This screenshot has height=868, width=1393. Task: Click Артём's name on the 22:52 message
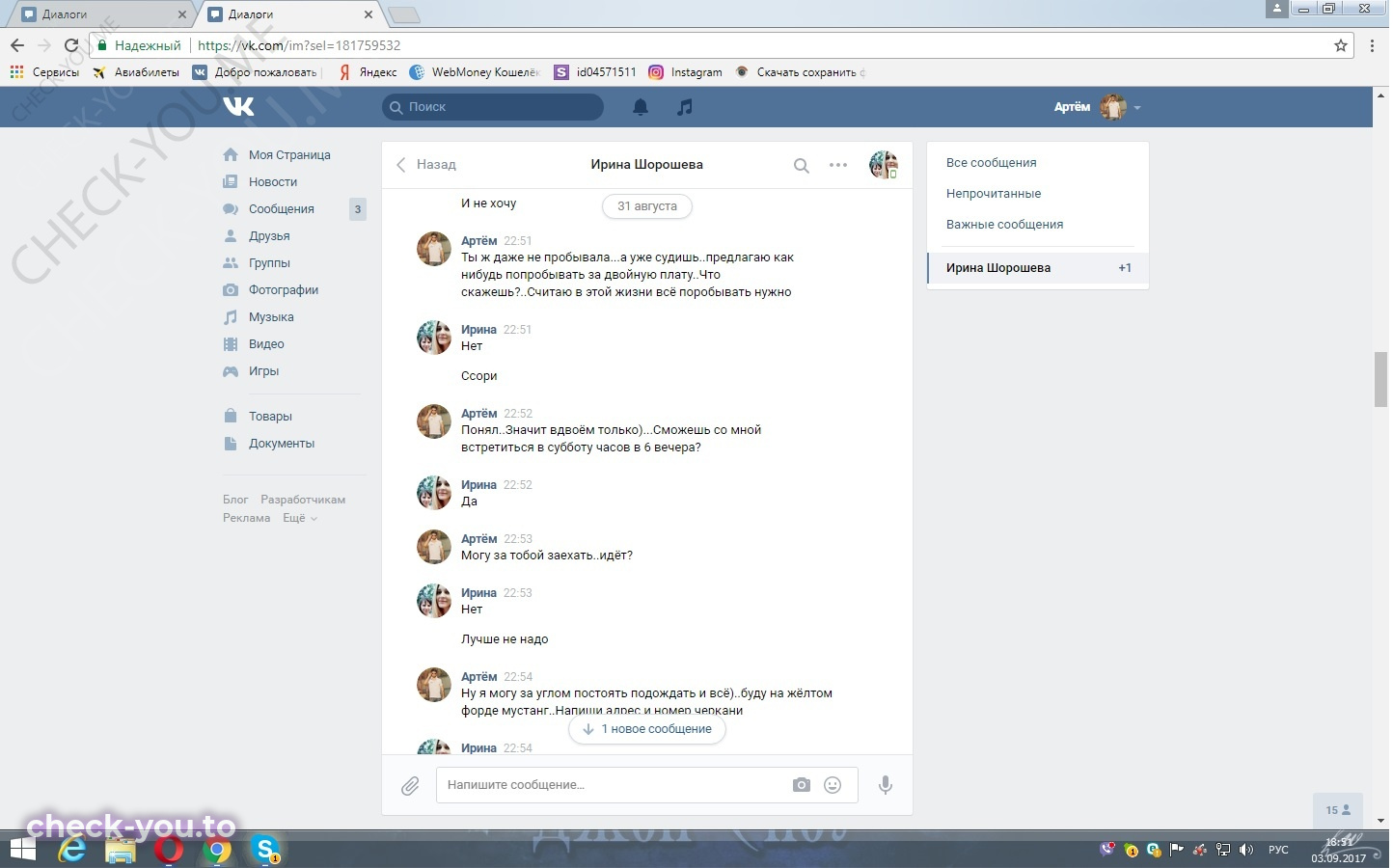pyautogui.click(x=478, y=414)
